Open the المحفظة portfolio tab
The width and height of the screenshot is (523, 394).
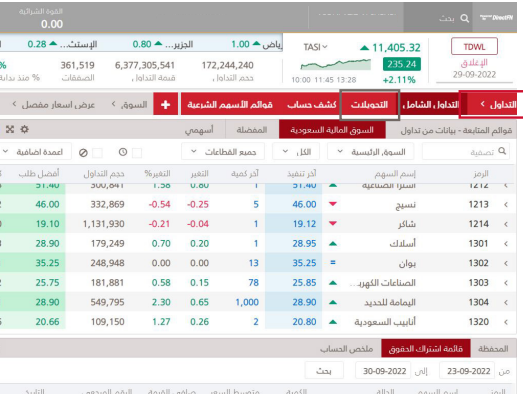pos(493,349)
